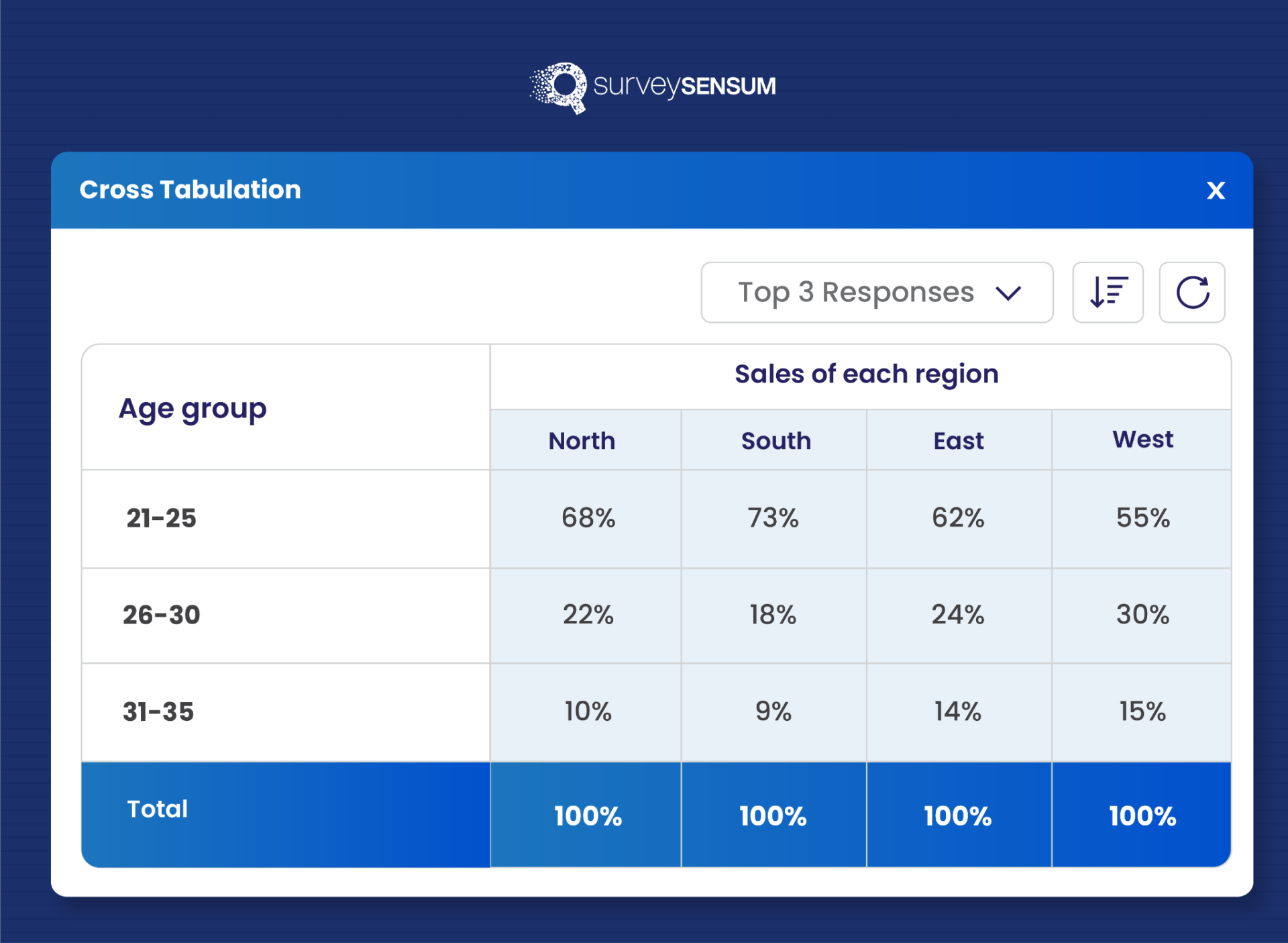This screenshot has width=1288, height=943.
Task: Select the South column header
Action: point(775,441)
